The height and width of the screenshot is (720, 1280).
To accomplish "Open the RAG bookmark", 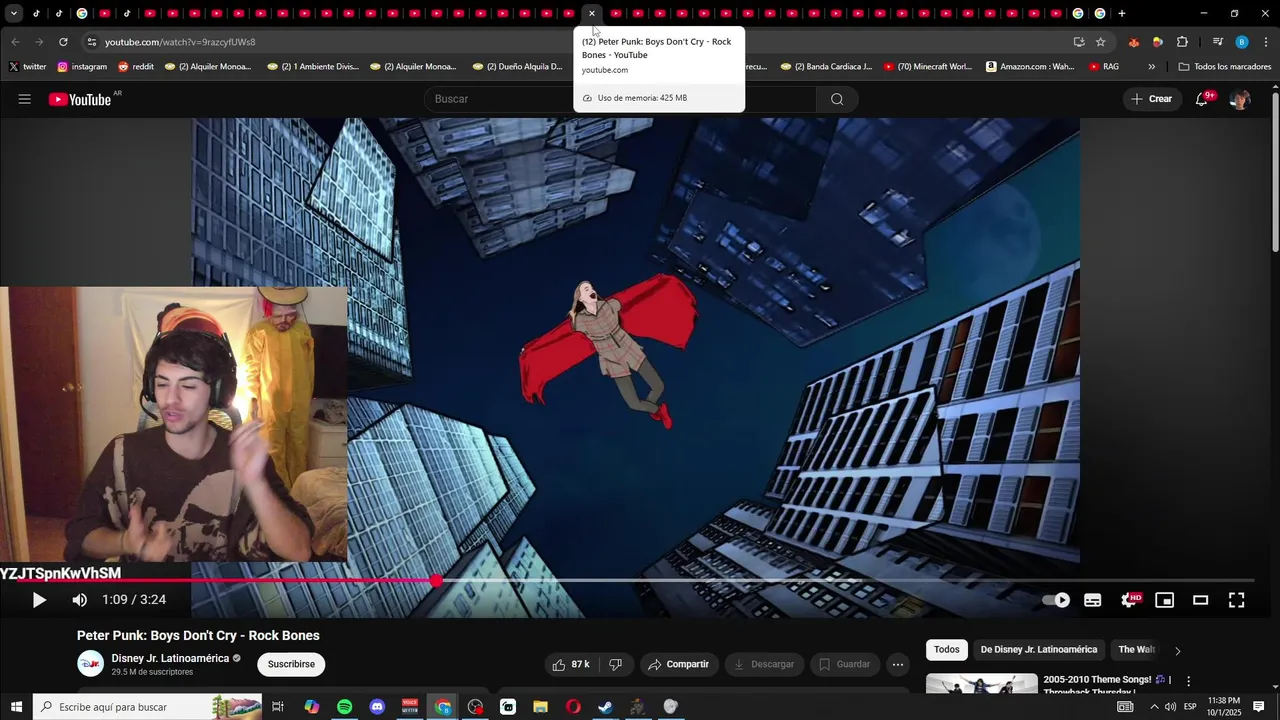I will pos(1104,67).
